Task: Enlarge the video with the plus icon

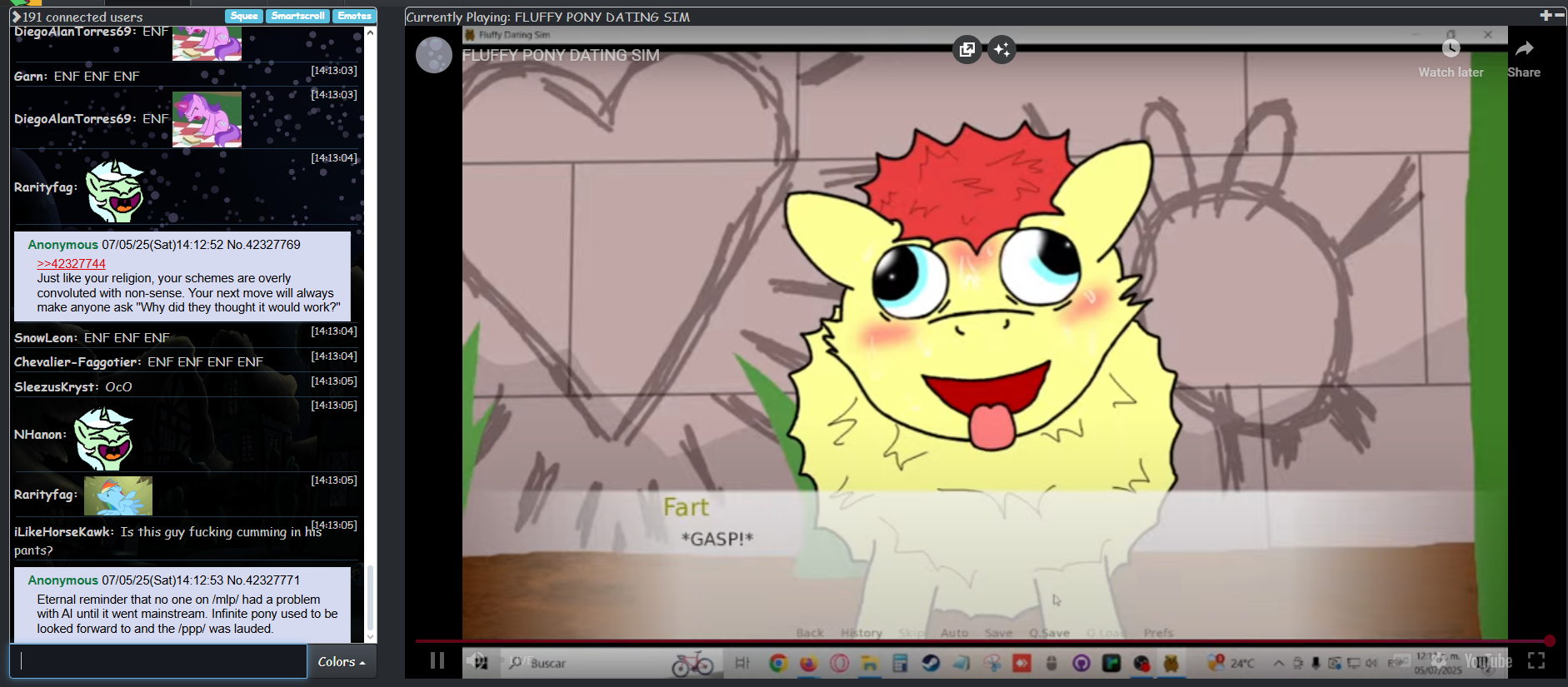Action: tap(1546, 16)
